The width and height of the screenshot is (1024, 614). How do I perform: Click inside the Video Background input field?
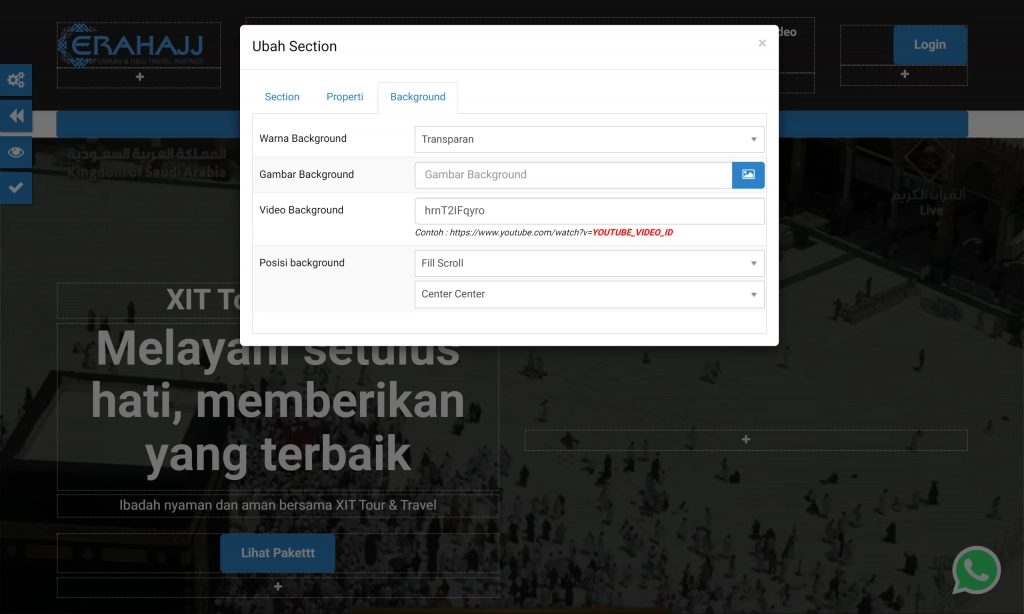pos(589,210)
